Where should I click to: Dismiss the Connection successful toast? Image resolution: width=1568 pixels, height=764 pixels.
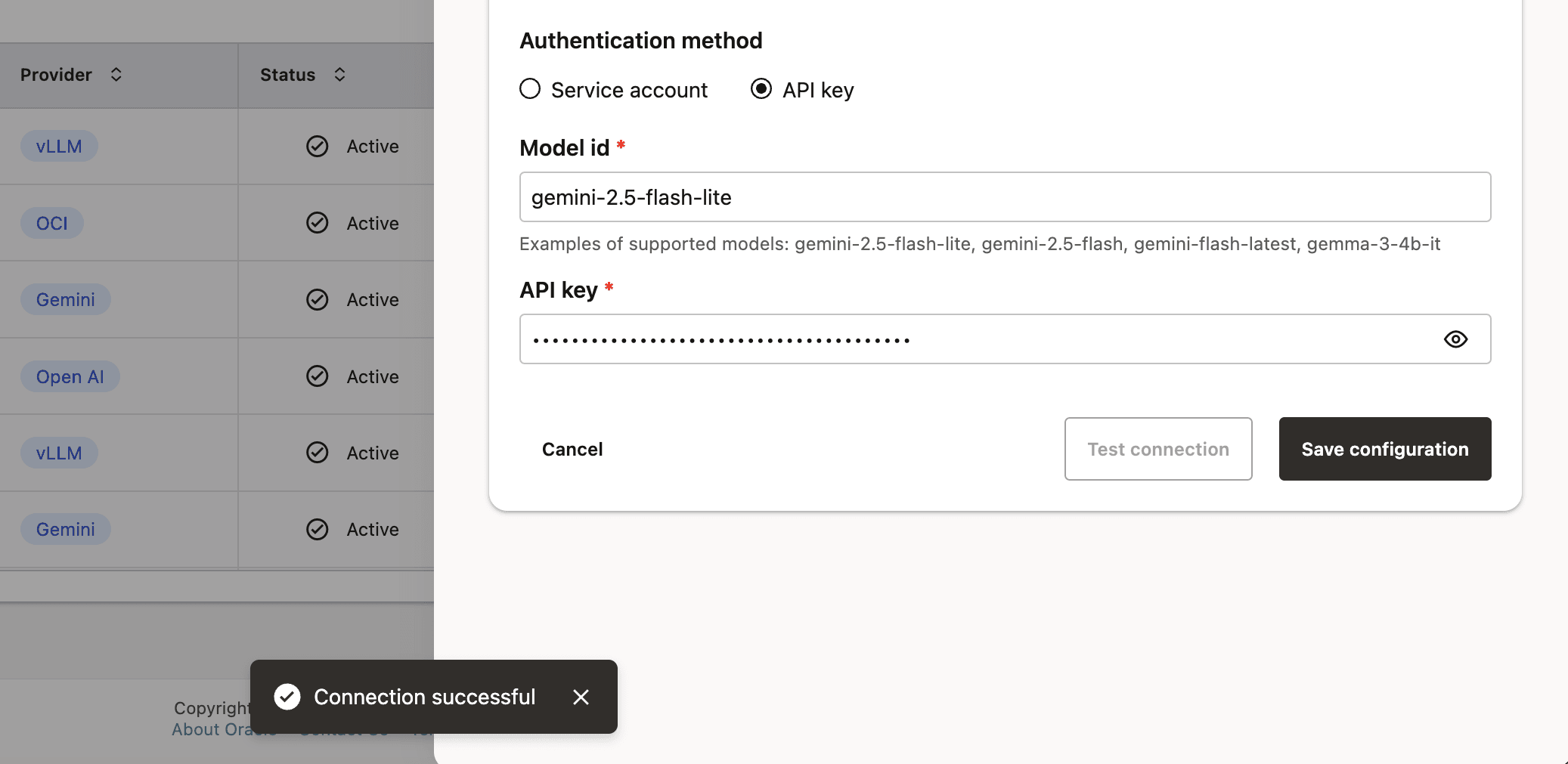tap(581, 697)
